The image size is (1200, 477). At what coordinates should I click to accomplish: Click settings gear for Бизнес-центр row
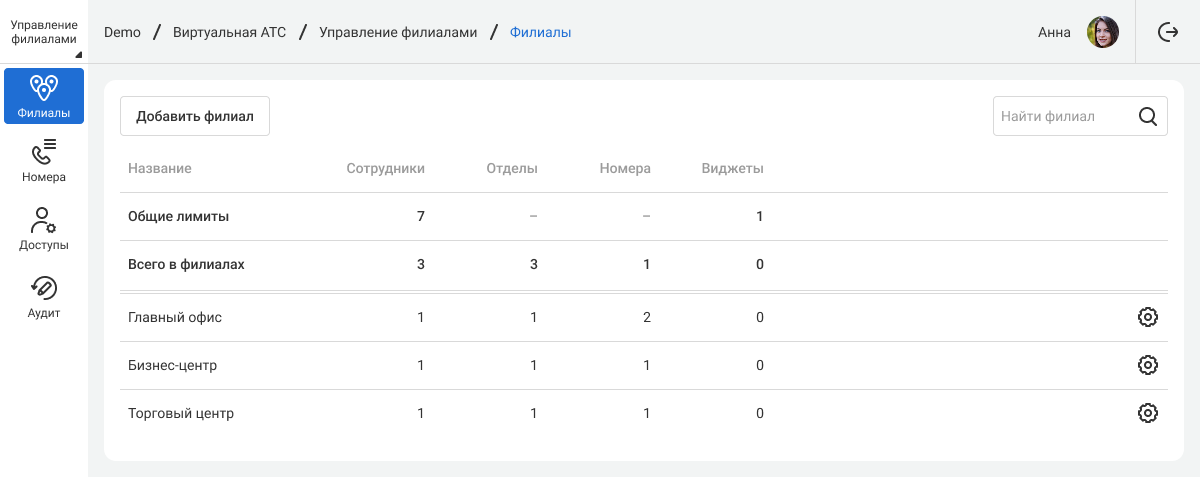coord(1148,365)
